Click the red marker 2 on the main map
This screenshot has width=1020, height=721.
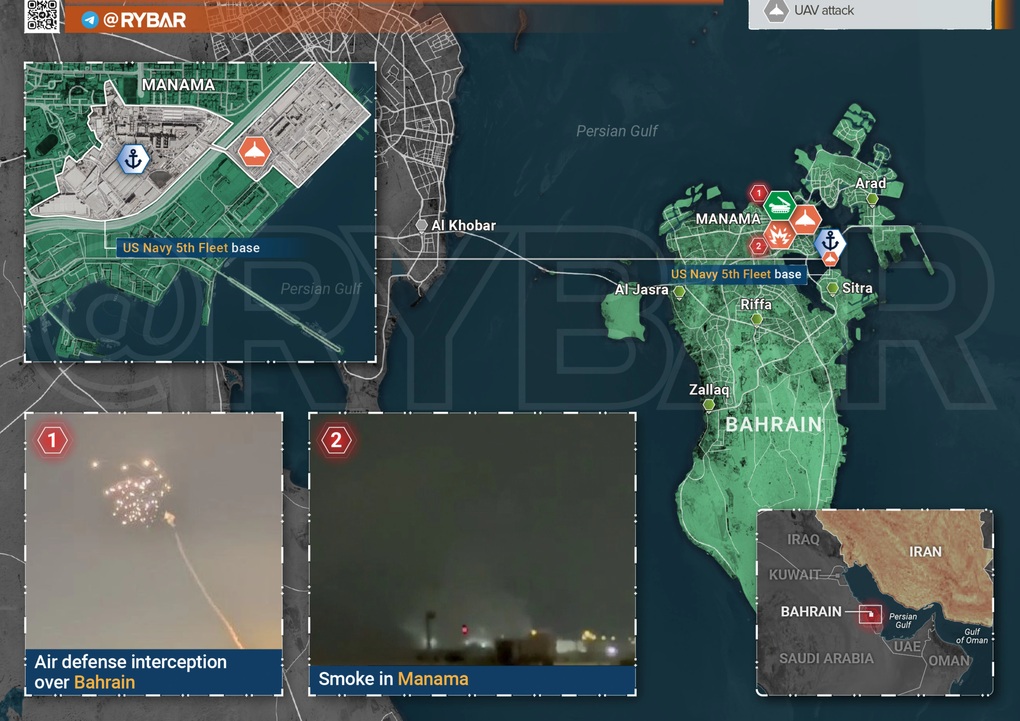point(758,245)
